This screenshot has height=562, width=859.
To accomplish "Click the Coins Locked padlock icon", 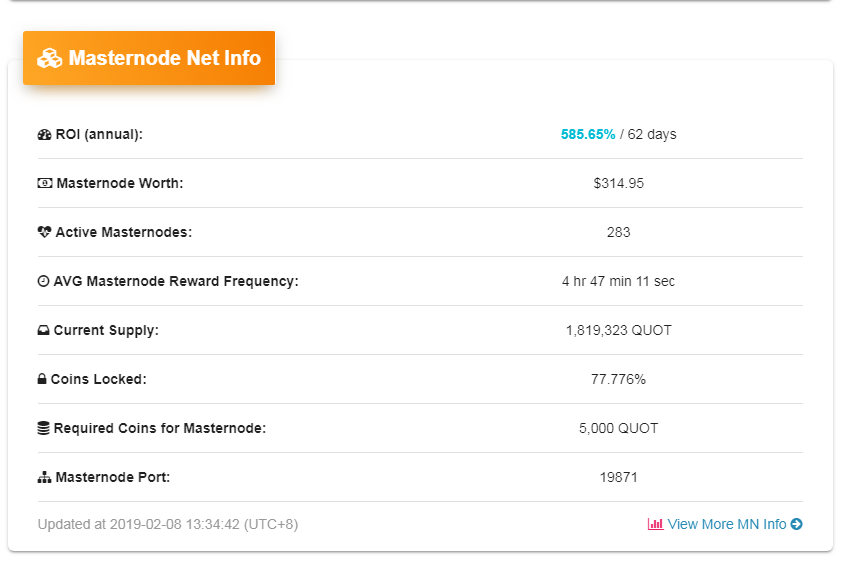I will coord(42,379).
